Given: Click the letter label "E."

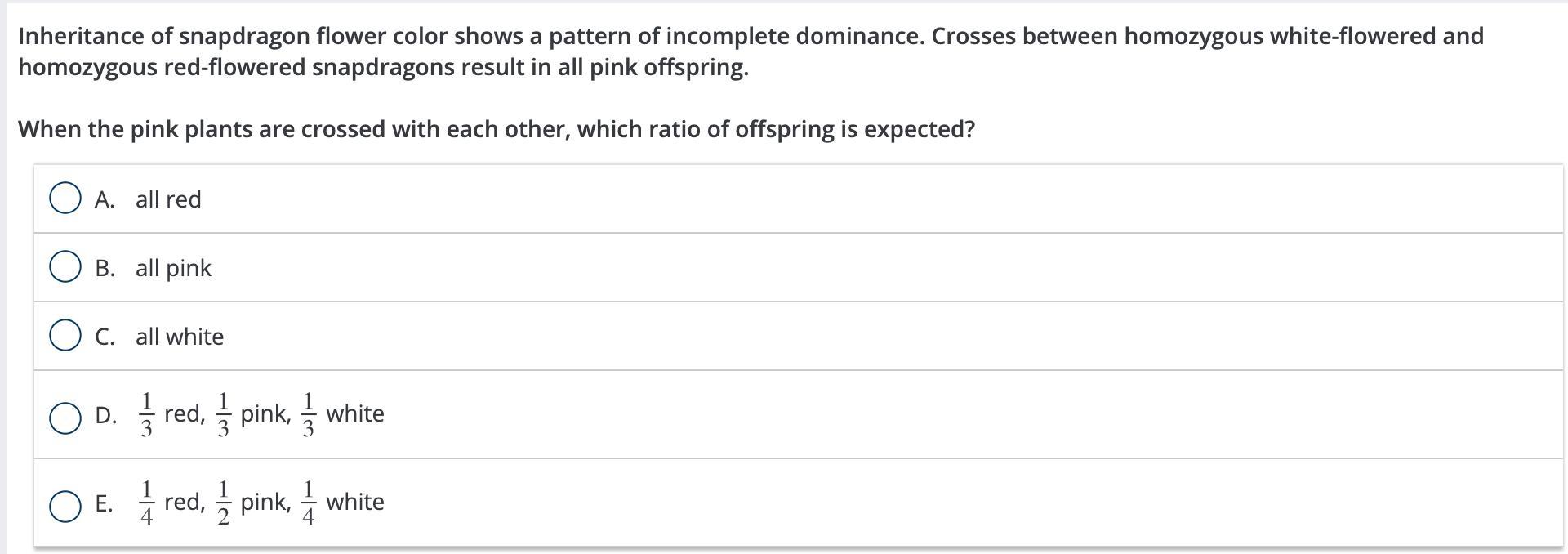Looking at the screenshot, I should click(x=105, y=503).
